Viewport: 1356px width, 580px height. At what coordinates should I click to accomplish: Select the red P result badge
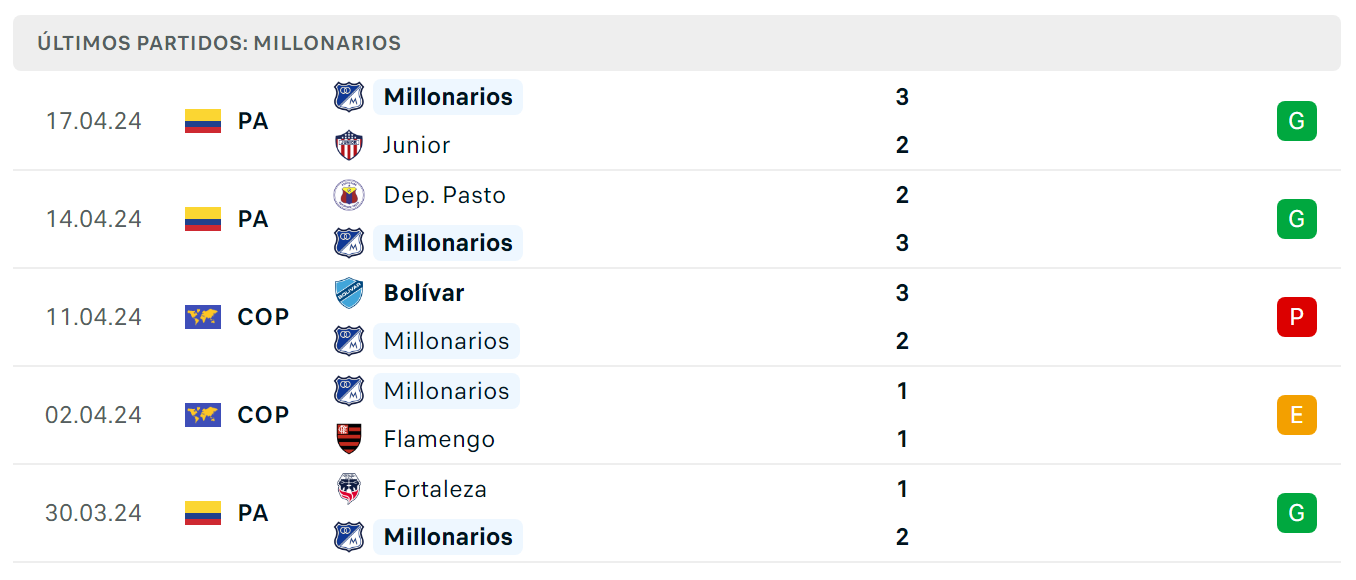(1296, 317)
